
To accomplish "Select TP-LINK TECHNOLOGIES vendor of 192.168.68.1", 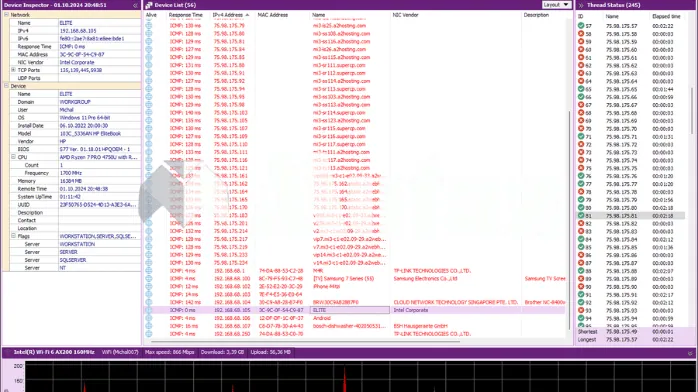I will [432, 271].
